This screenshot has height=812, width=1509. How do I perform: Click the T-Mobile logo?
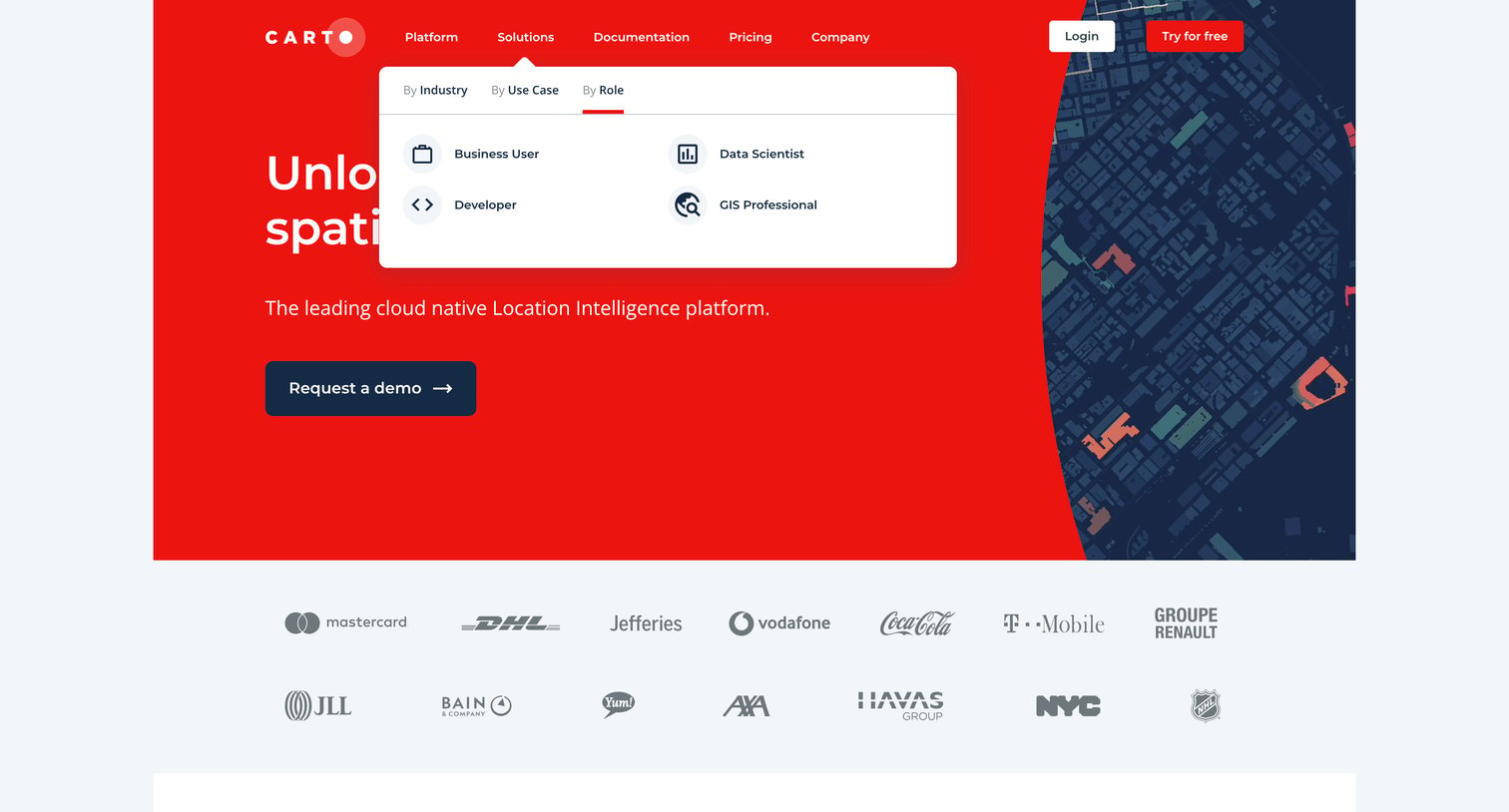[1054, 623]
